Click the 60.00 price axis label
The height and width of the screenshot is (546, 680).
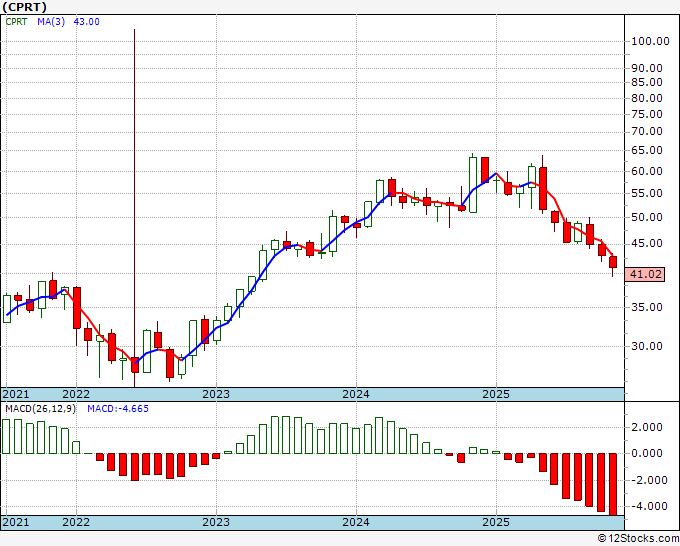tap(647, 171)
